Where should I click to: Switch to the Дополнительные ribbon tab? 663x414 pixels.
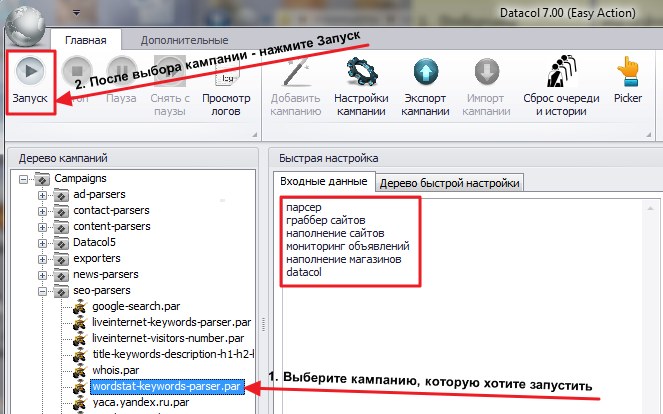tap(184, 40)
